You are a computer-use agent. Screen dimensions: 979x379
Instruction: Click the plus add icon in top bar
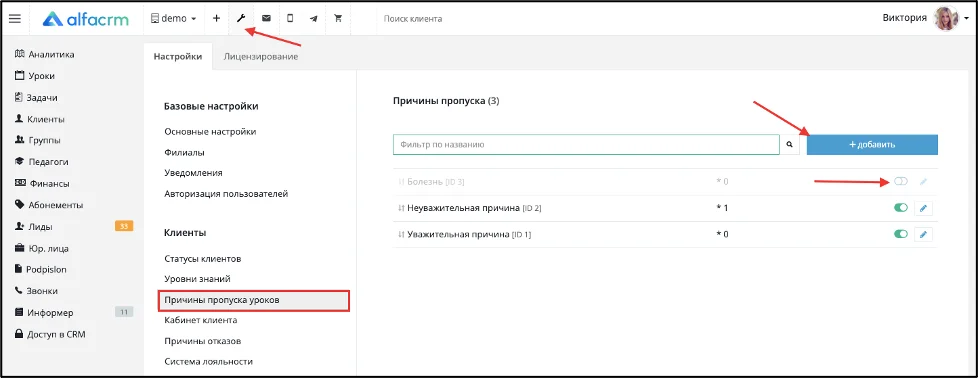(216, 19)
